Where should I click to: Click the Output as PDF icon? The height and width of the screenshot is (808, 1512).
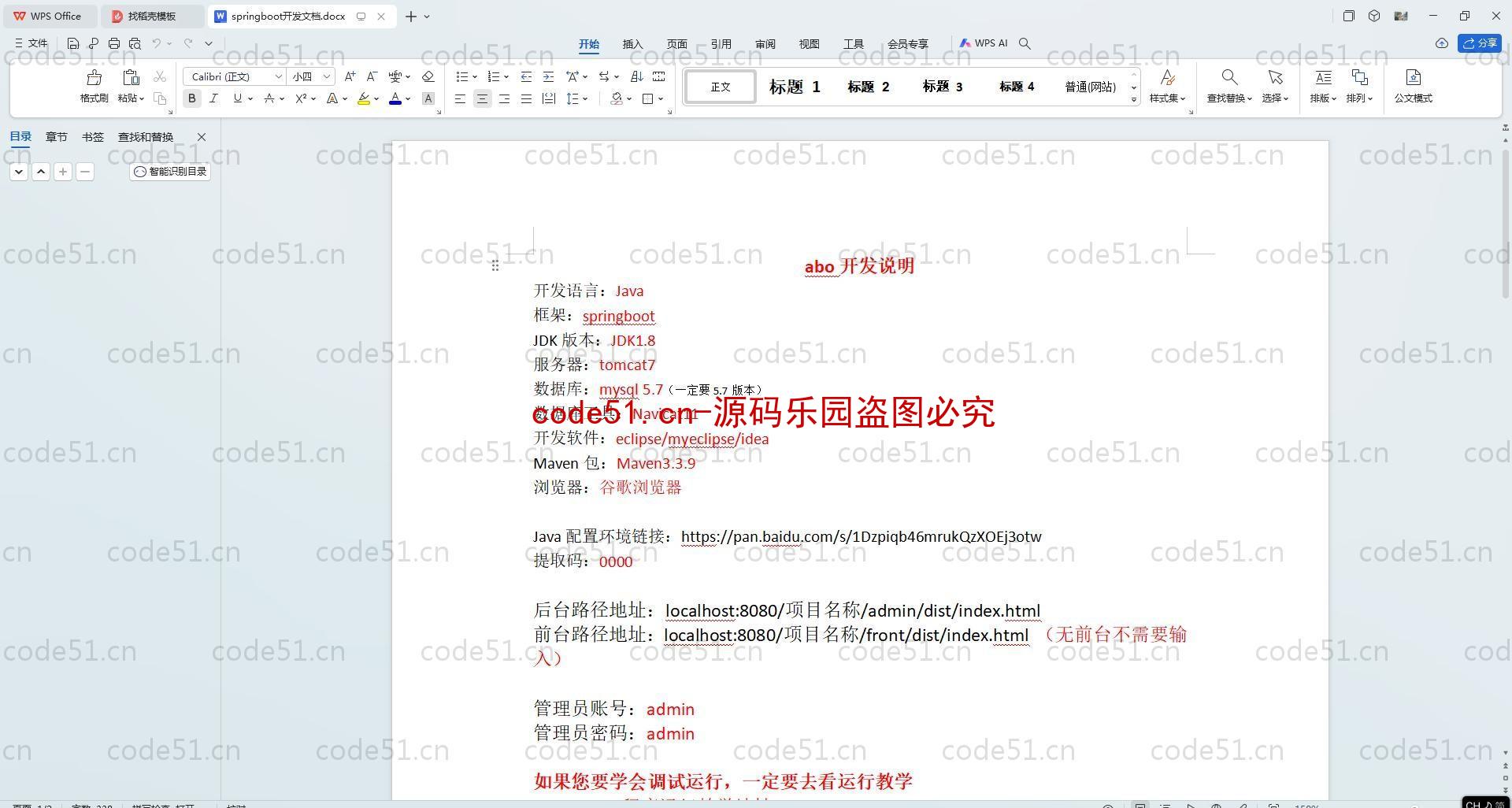point(94,43)
